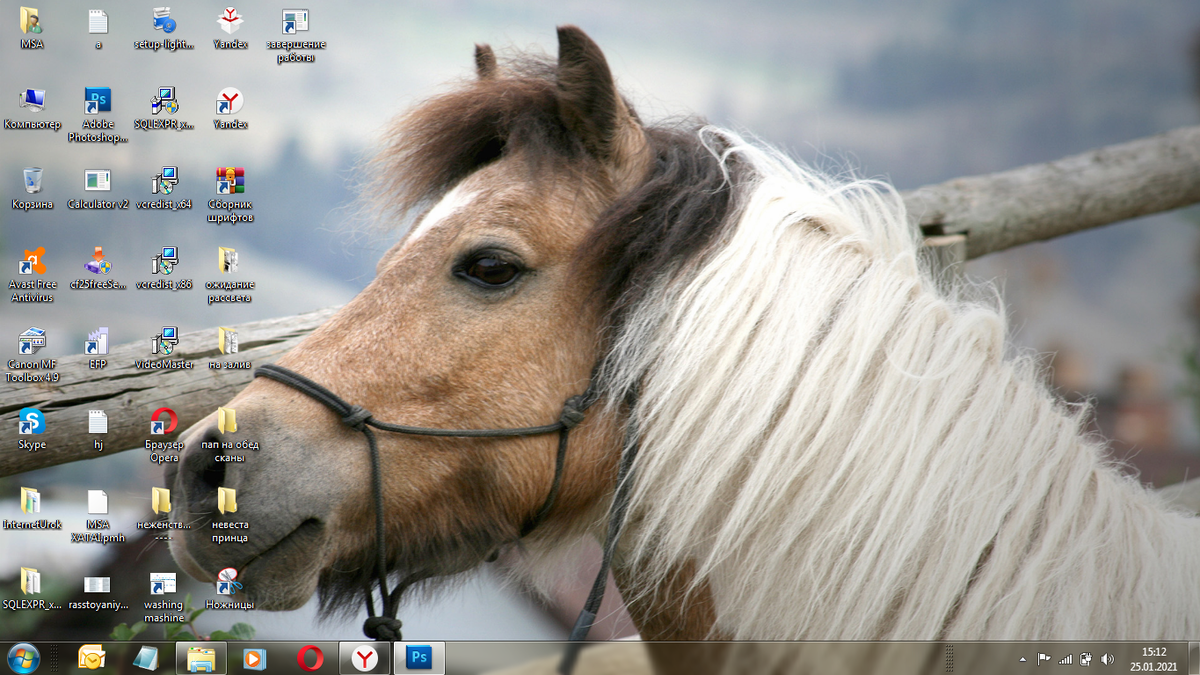Open the Windows Start menu orb
The width and height of the screenshot is (1200, 675).
click(x=23, y=658)
